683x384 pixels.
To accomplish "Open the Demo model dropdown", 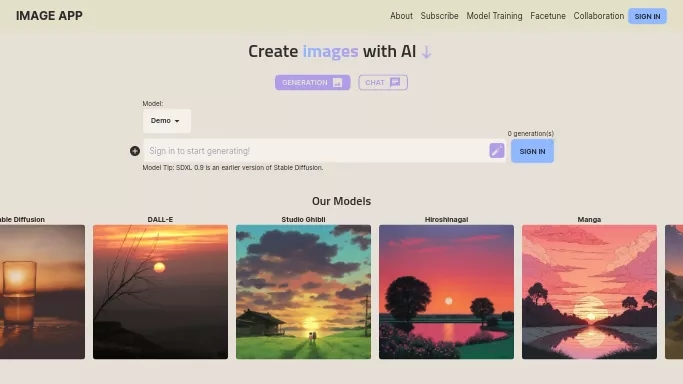I will tap(166, 121).
